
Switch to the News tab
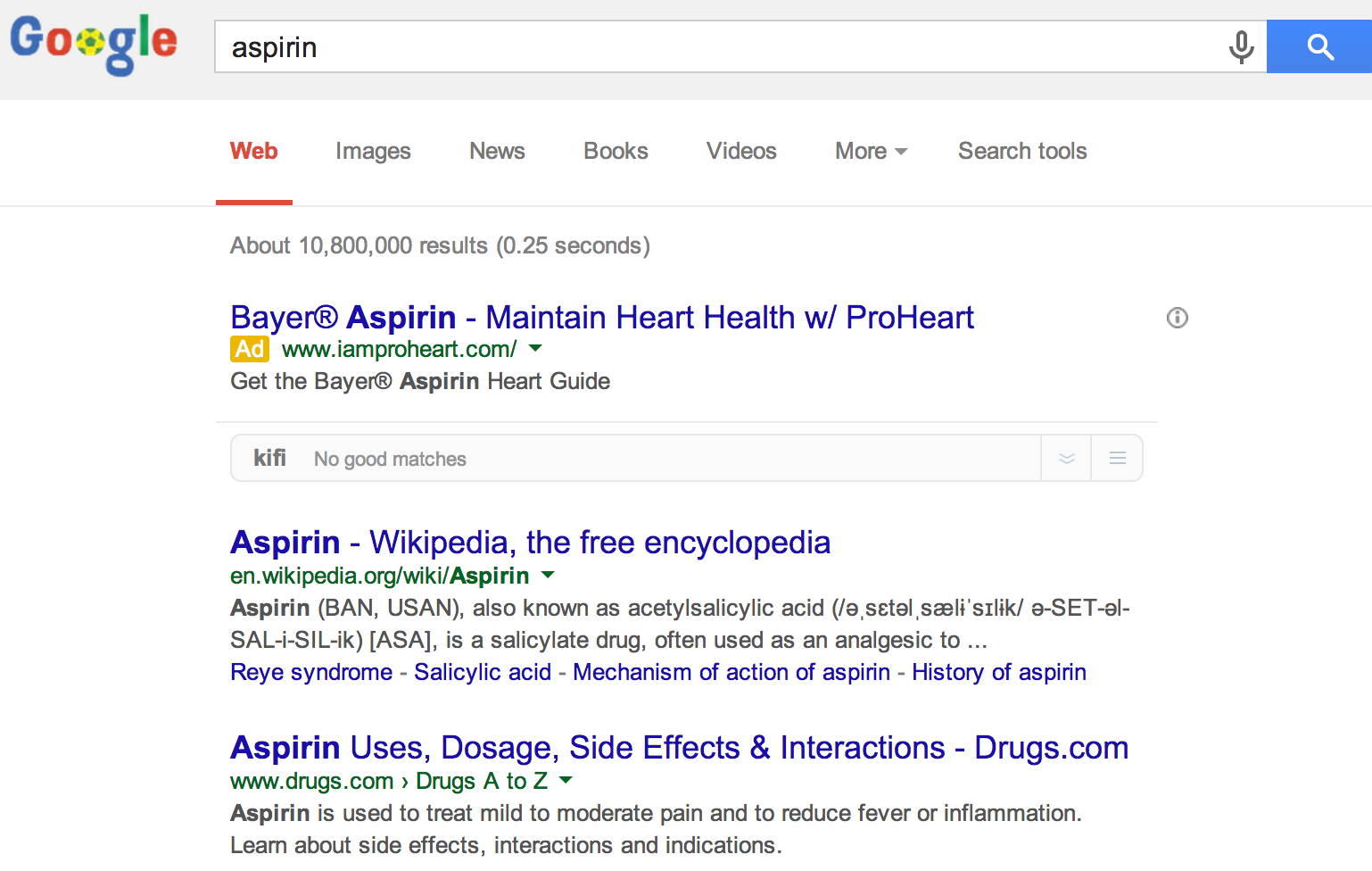click(x=497, y=151)
